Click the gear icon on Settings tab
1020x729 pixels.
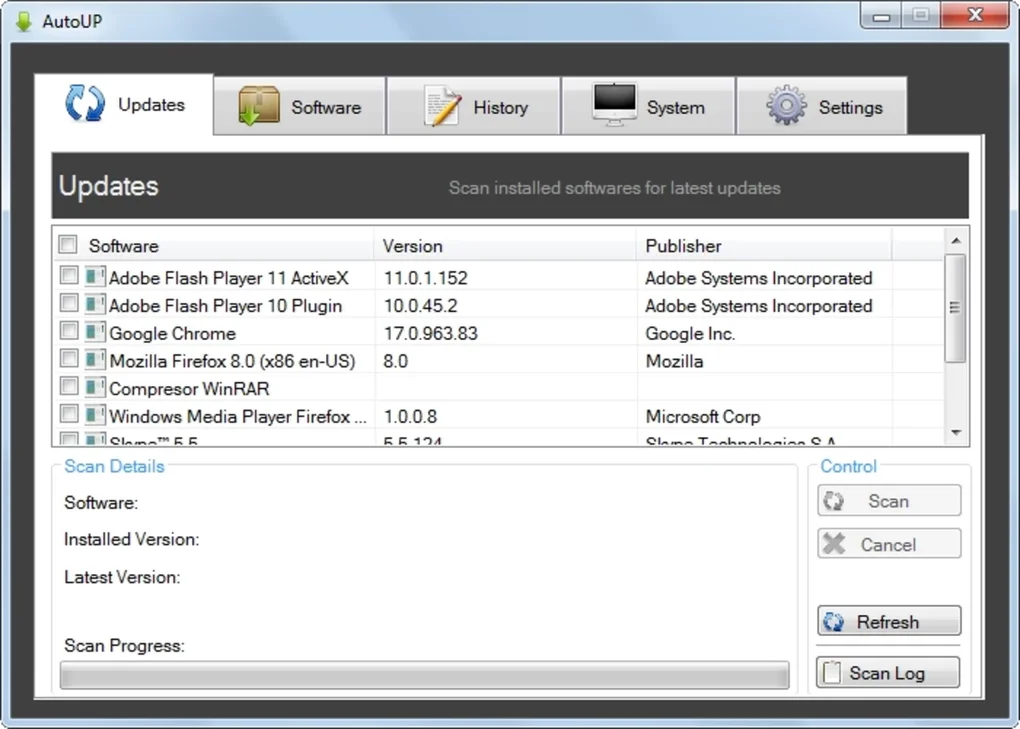(x=786, y=105)
